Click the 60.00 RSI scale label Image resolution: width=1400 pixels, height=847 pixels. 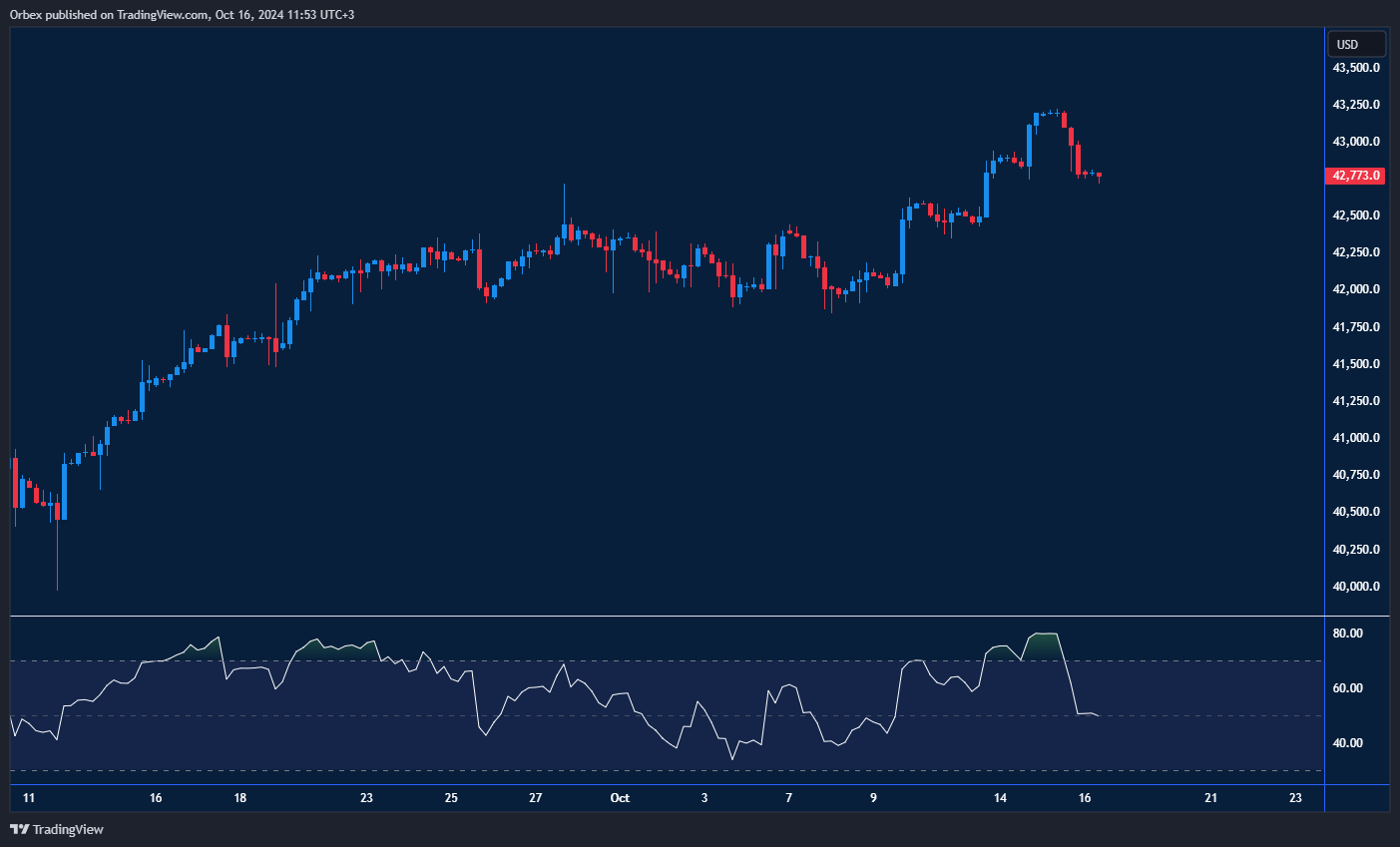tap(1348, 688)
